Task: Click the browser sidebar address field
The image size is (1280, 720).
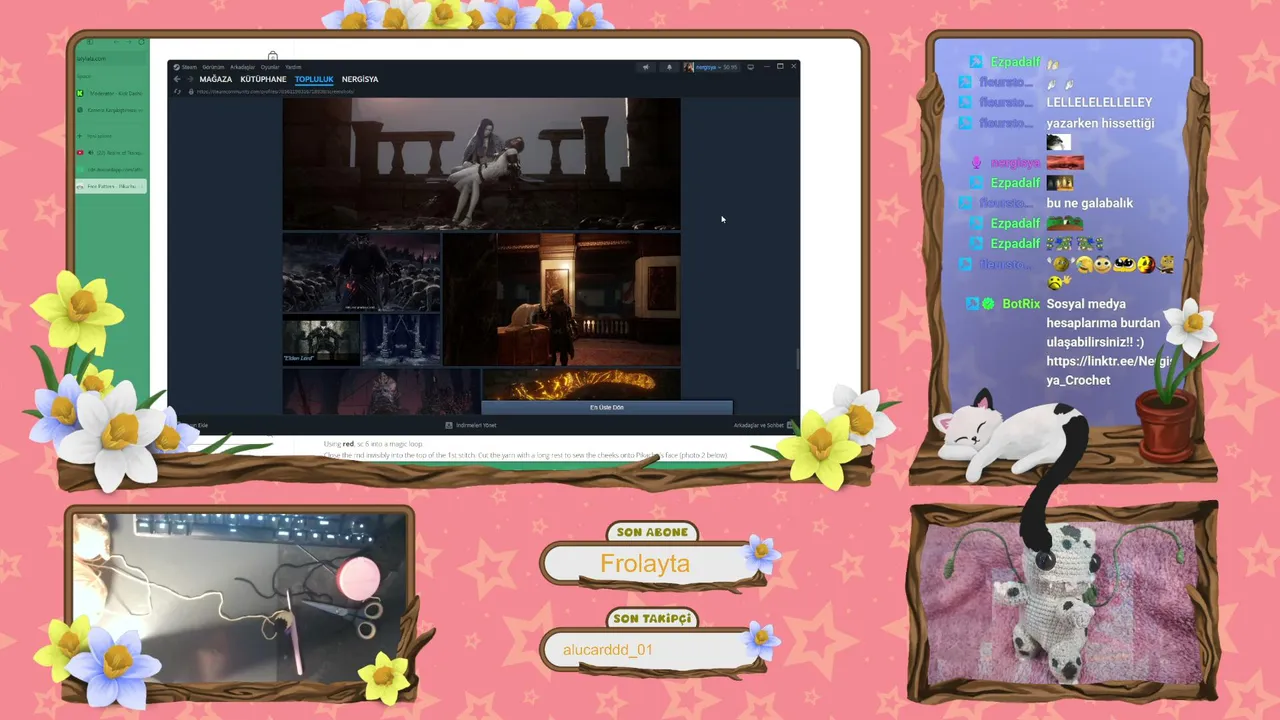Action: pos(111,58)
